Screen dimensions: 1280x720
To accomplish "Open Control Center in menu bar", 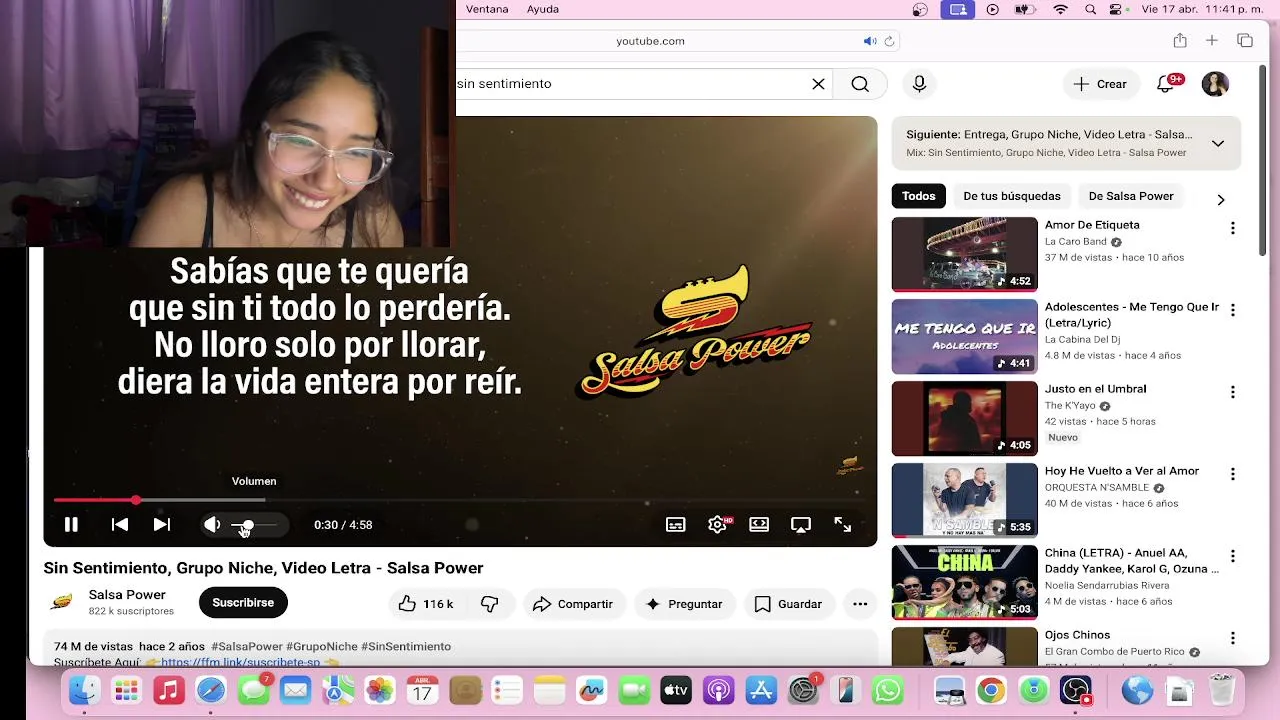I will point(1117,9).
